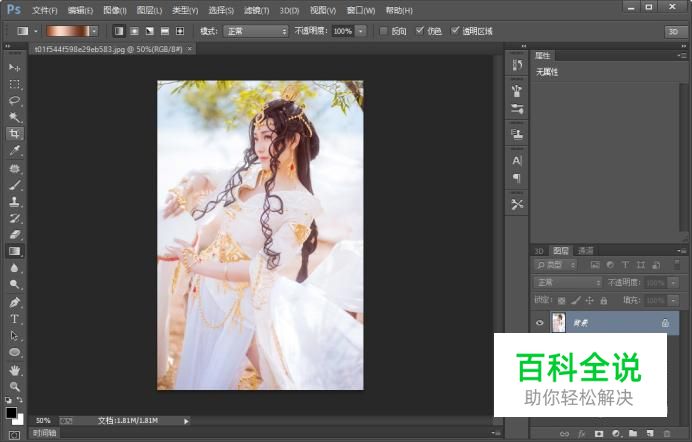Viewport: 692px width, 442px height.
Task: Click the link layers icon
Action: click(x=564, y=434)
